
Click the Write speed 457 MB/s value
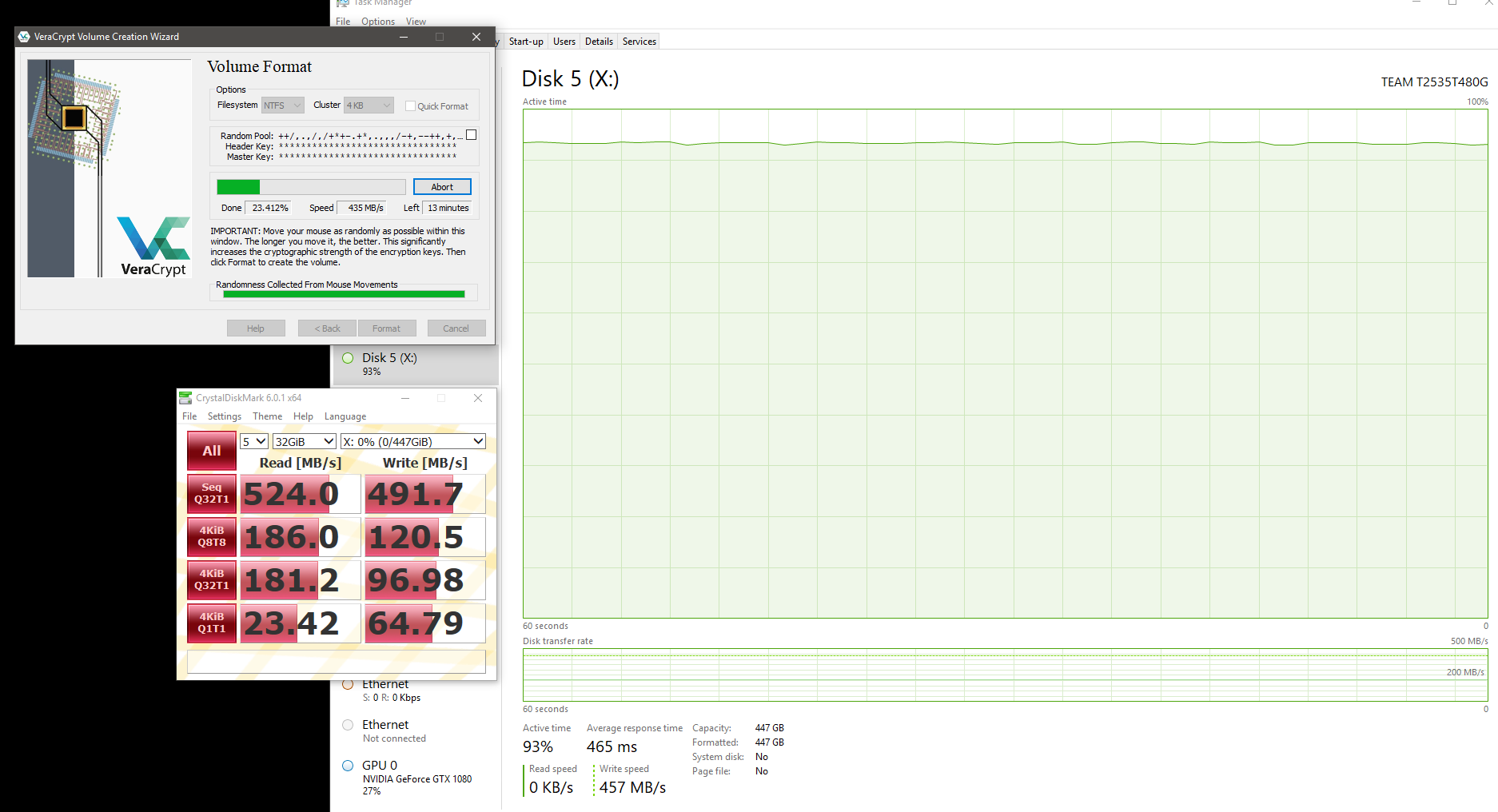tap(632, 787)
